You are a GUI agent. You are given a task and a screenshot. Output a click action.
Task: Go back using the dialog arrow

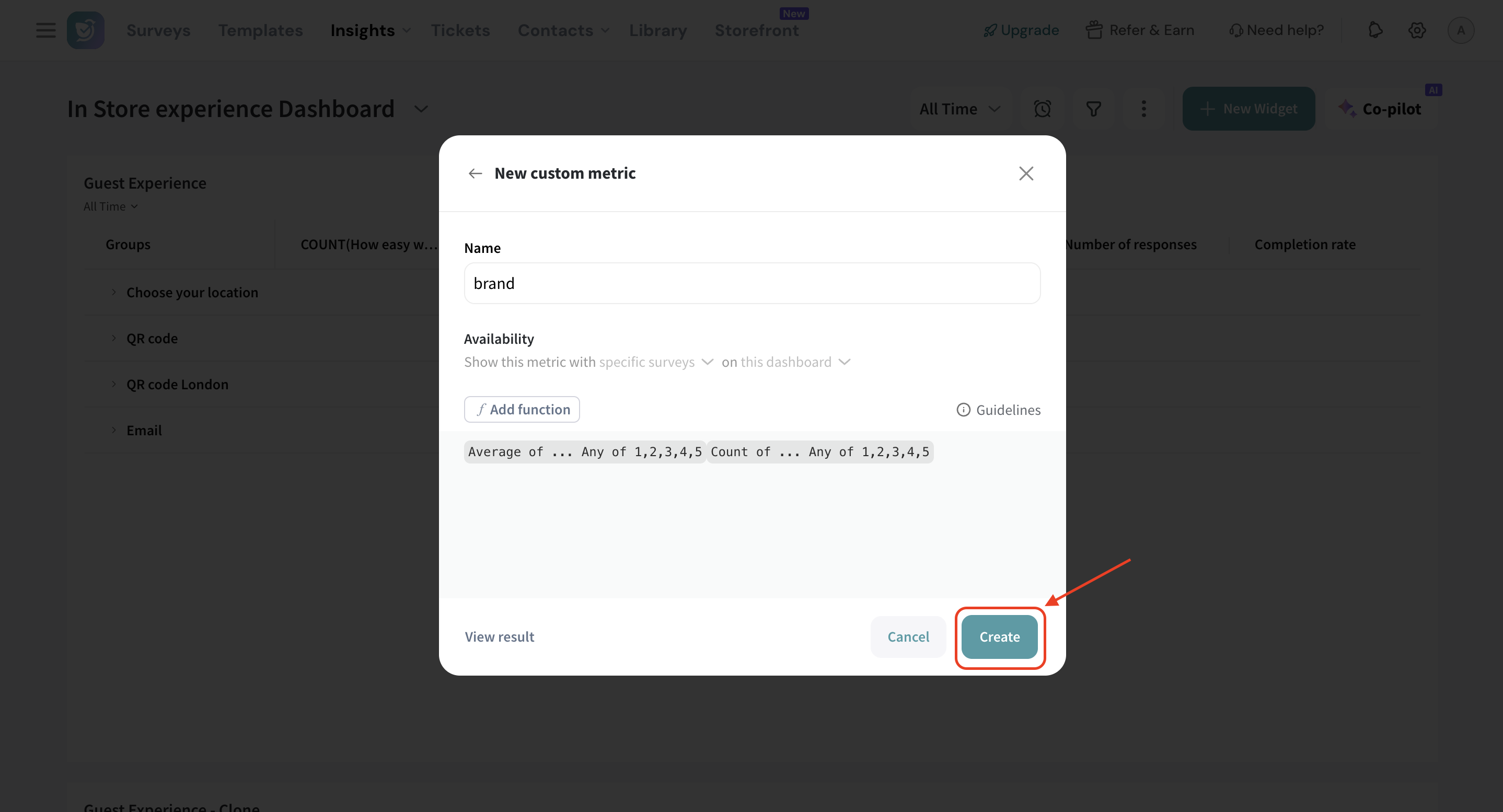coord(475,173)
